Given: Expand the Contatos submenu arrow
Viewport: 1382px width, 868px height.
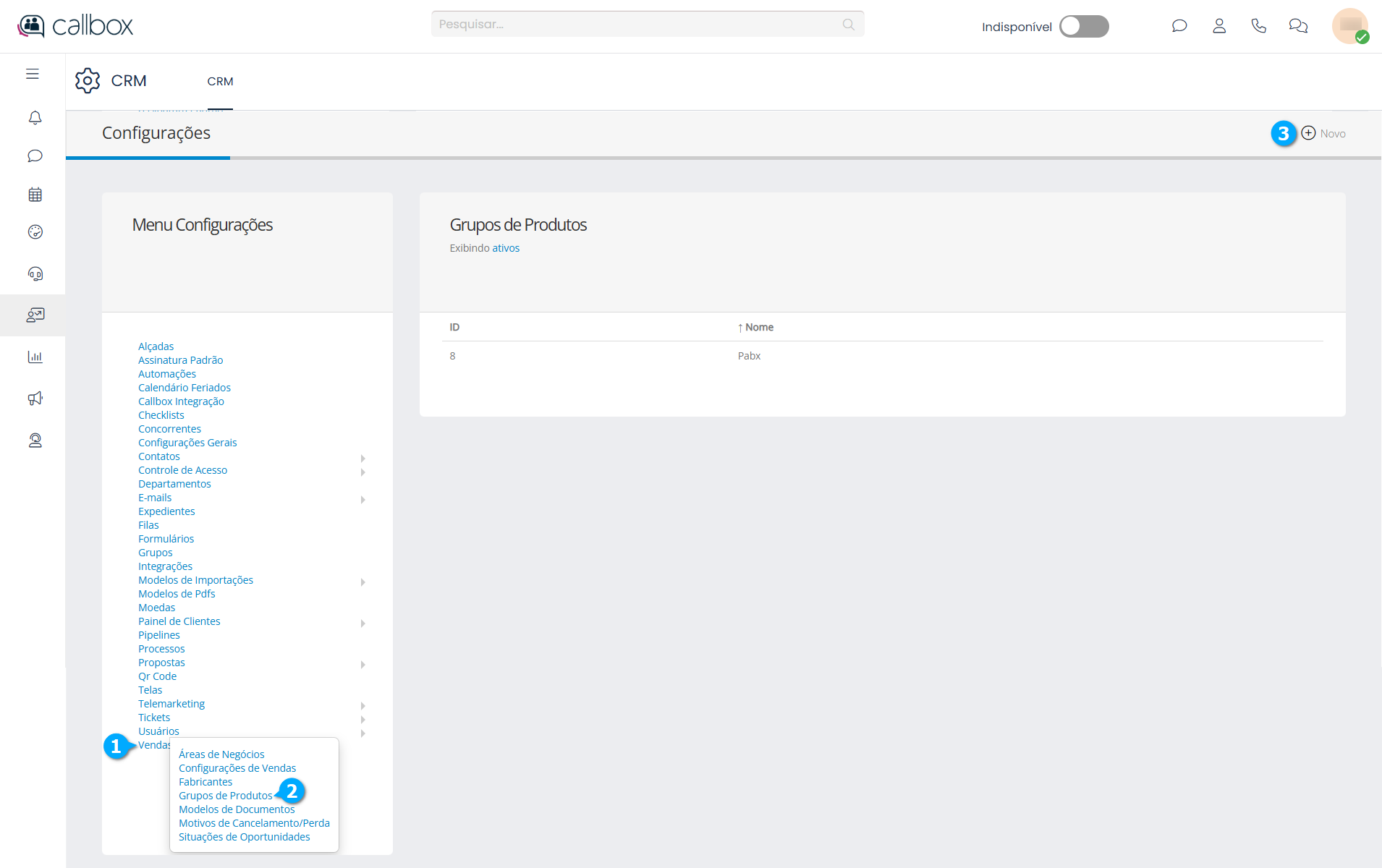Looking at the screenshot, I should click(363, 458).
